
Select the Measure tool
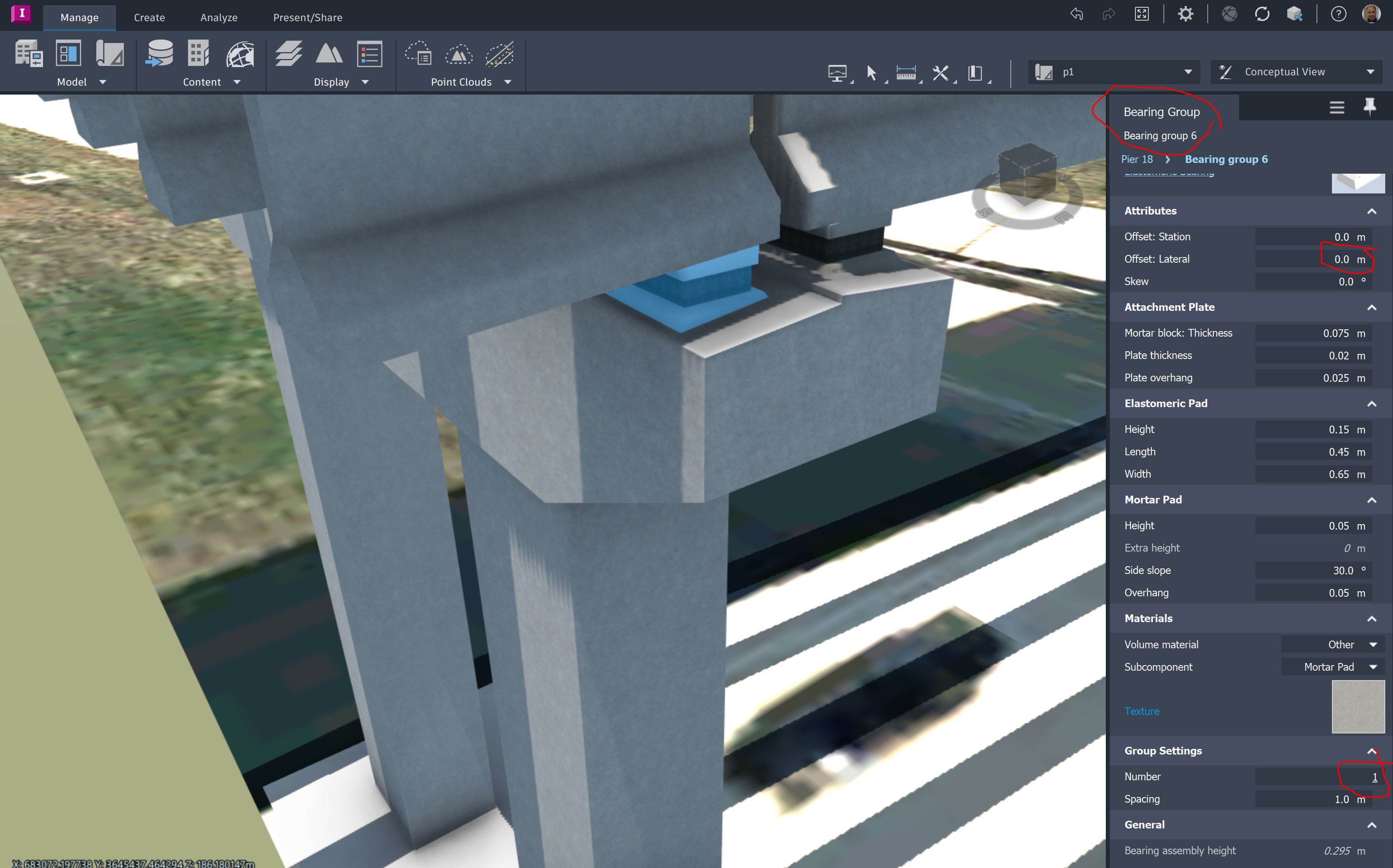[x=906, y=73]
